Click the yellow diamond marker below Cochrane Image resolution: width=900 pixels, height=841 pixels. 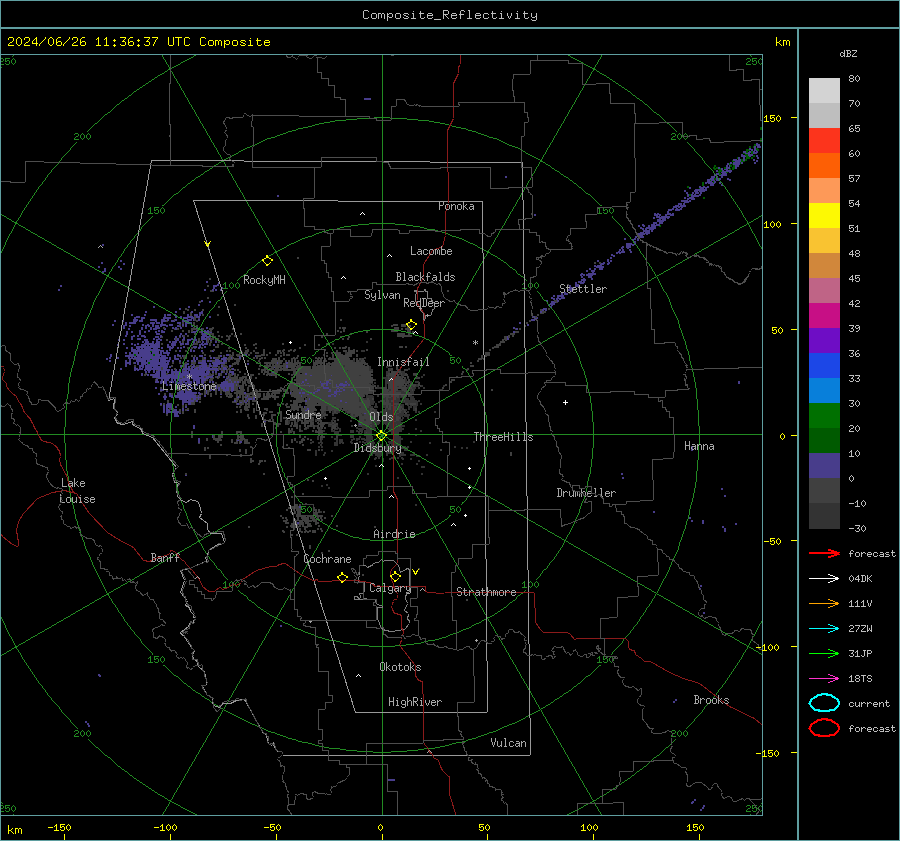pos(343,577)
